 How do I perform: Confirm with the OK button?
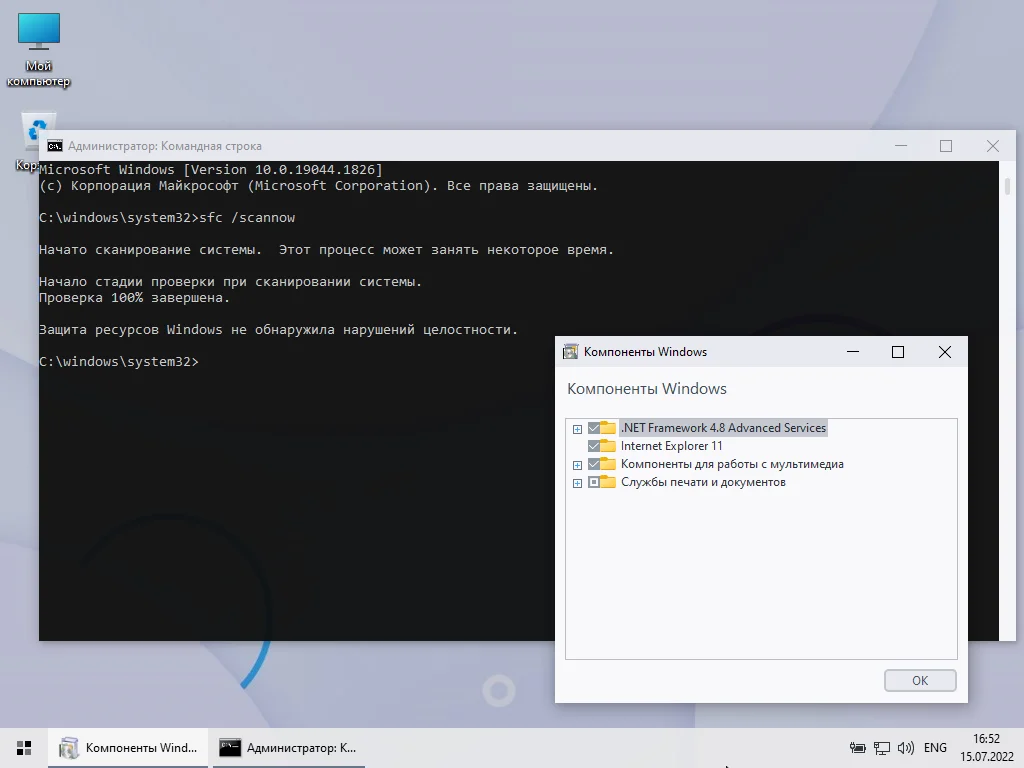coord(920,680)
